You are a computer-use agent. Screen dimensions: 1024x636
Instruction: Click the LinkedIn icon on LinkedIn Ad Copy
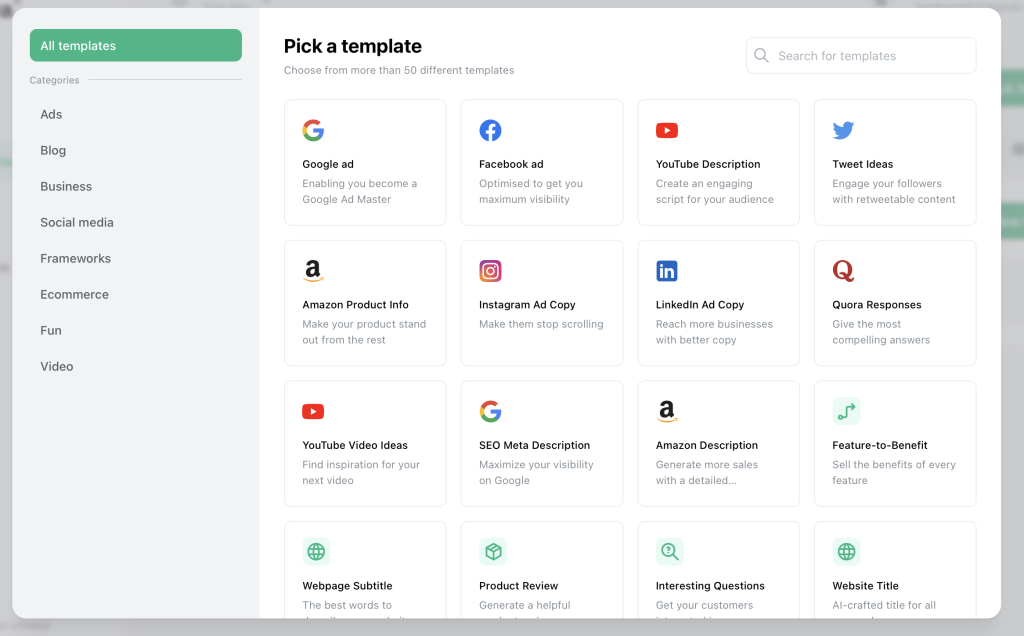click(x=667, y=271)
